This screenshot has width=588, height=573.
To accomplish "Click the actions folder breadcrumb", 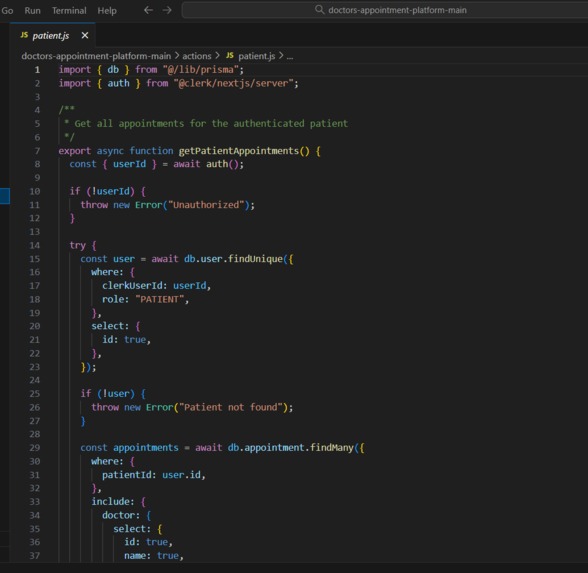I will click(197, 56).
